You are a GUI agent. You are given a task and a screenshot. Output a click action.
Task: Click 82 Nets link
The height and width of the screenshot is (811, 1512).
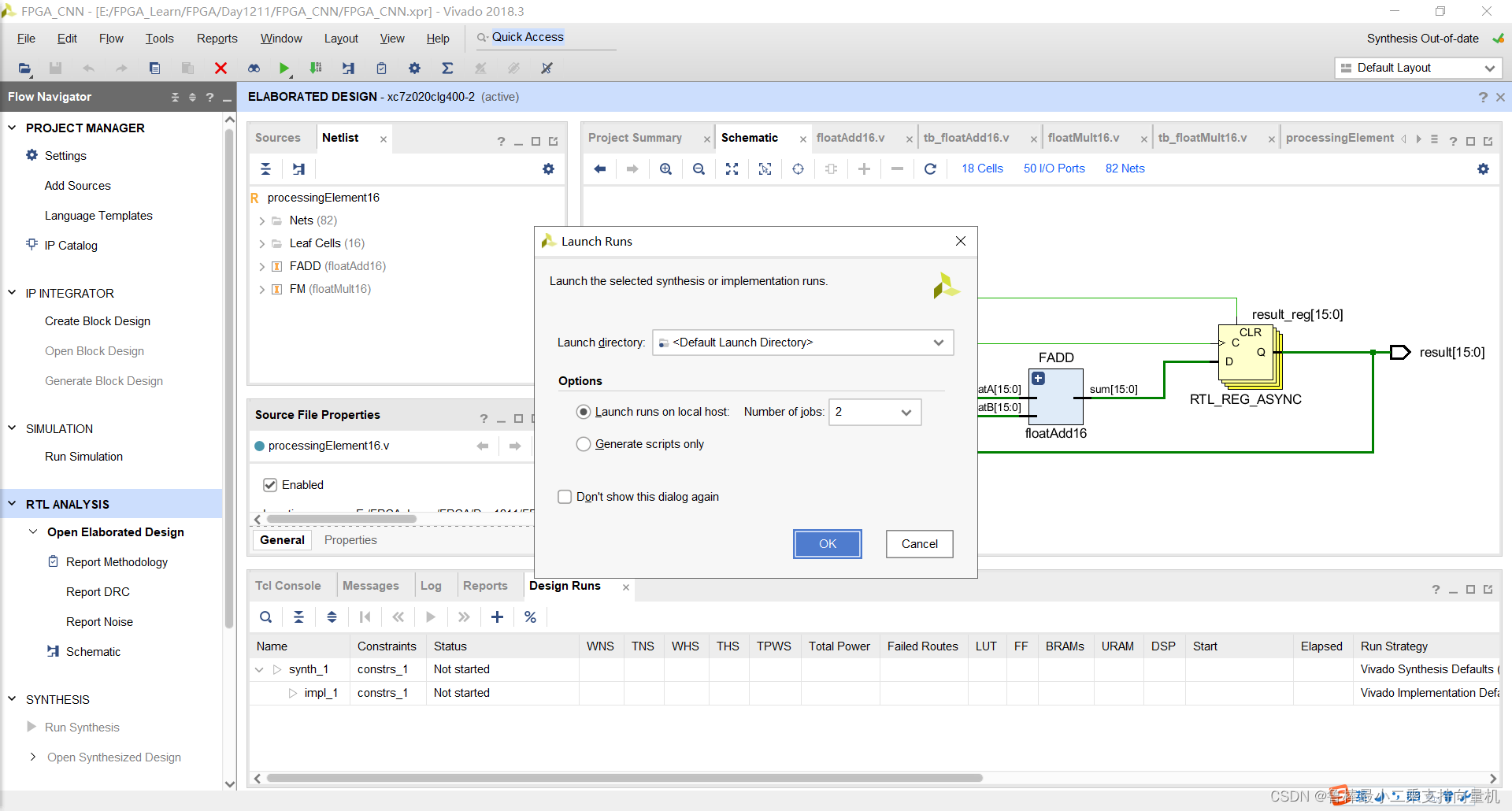tap(1125, 168)
